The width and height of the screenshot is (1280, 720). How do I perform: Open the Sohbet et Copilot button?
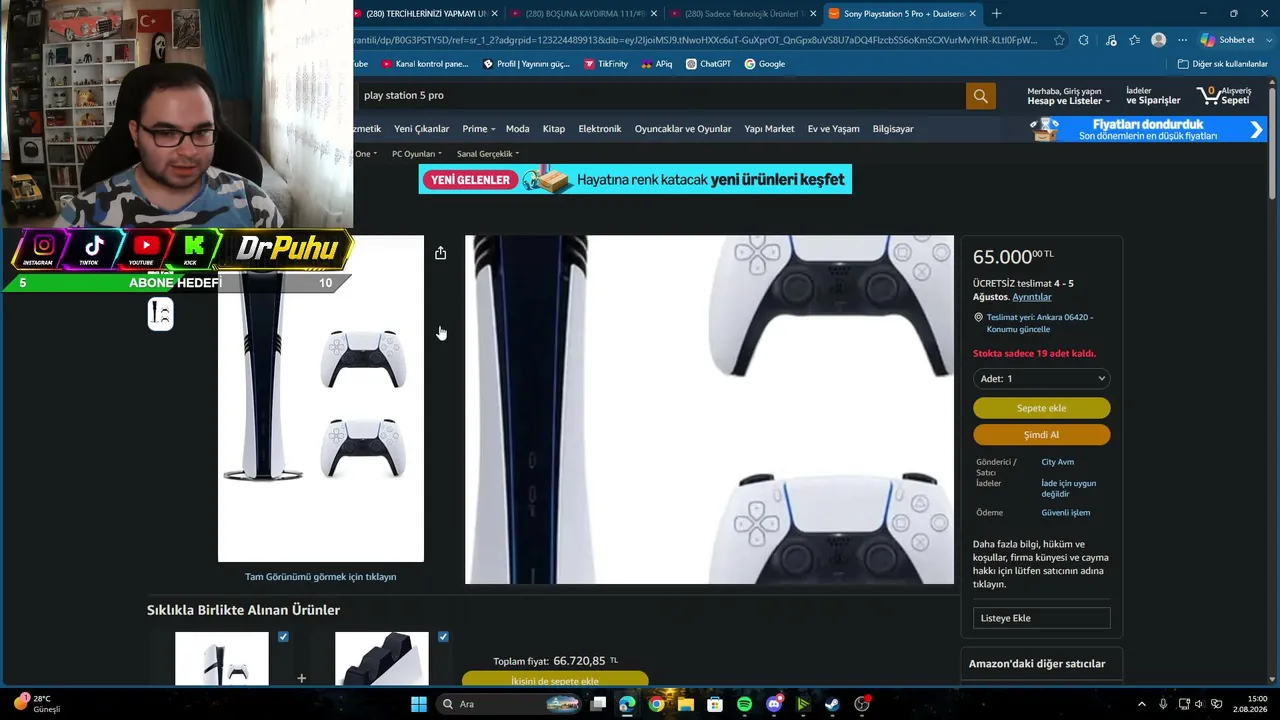coord(1228,40)
